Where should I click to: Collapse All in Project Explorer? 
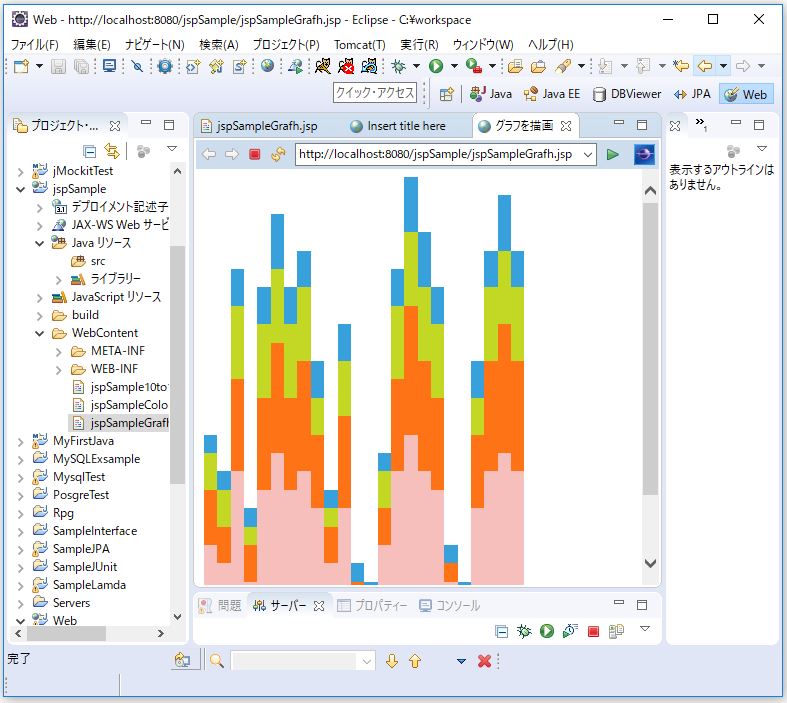(x=89, y=151)
